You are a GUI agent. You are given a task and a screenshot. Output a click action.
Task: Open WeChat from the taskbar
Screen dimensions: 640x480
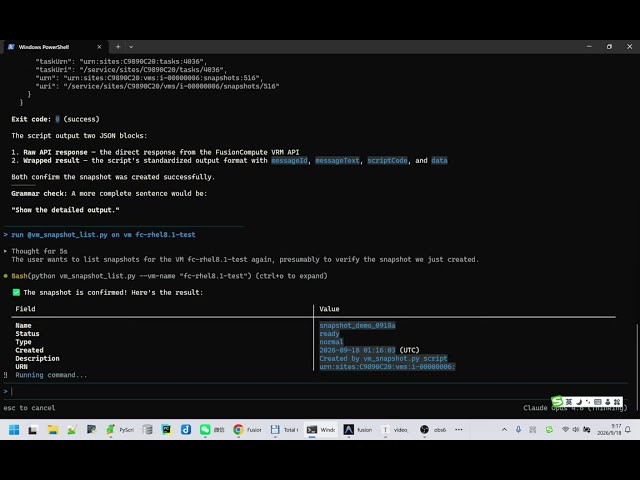tap(212, 429)
